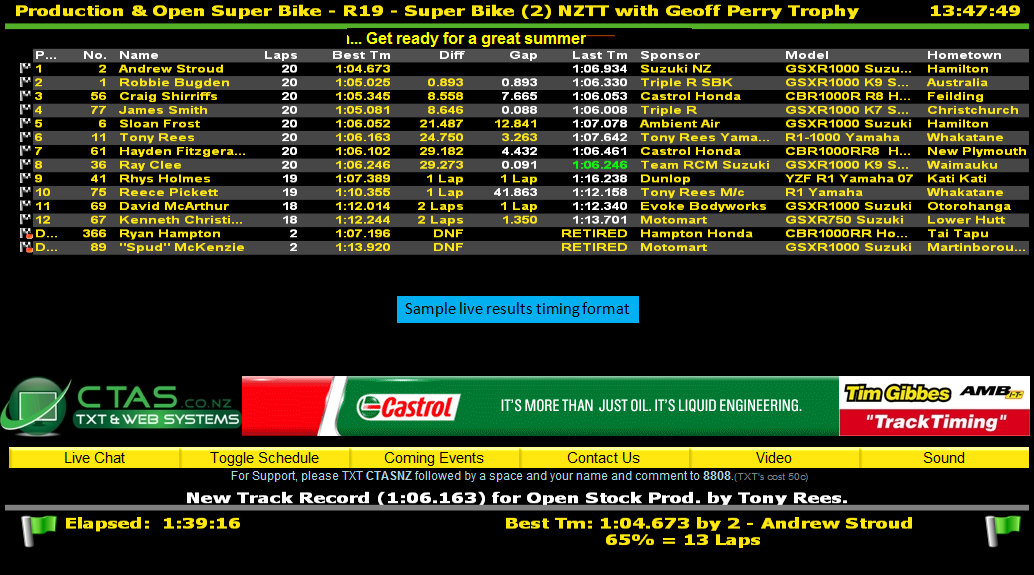Open Live Chat
1034x575 pixels.
[x=94, y=458]
